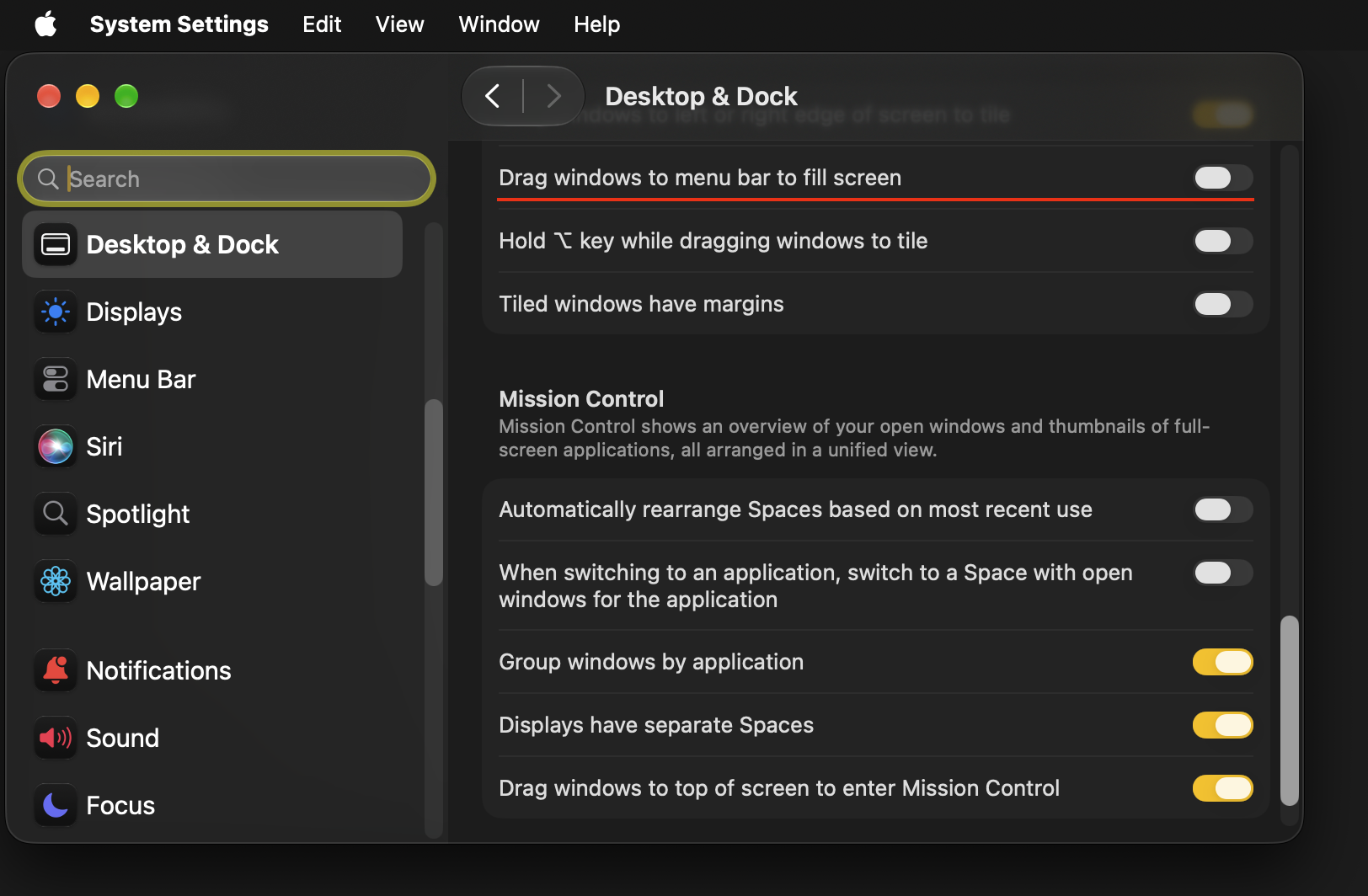Enable Drag windows to menu bar toggle
The image size is (1368, 896).
pos(1222,178)
